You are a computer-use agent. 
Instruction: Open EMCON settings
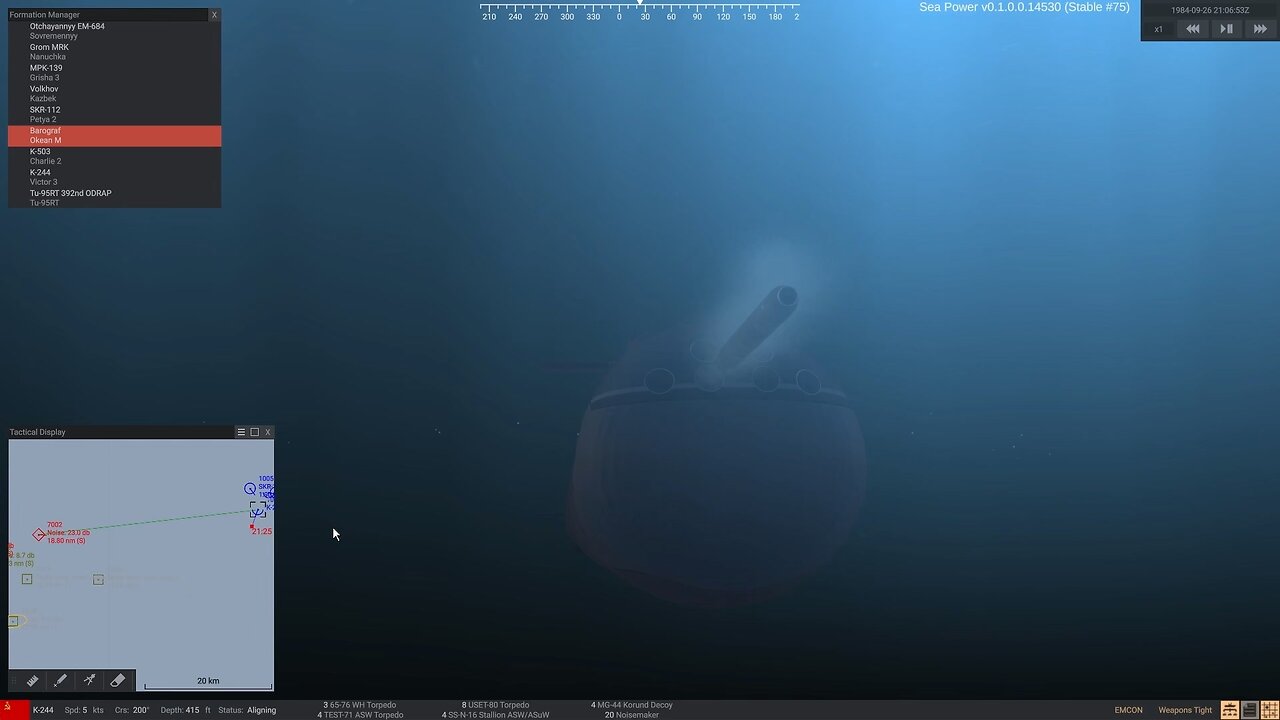[1128, 710]
